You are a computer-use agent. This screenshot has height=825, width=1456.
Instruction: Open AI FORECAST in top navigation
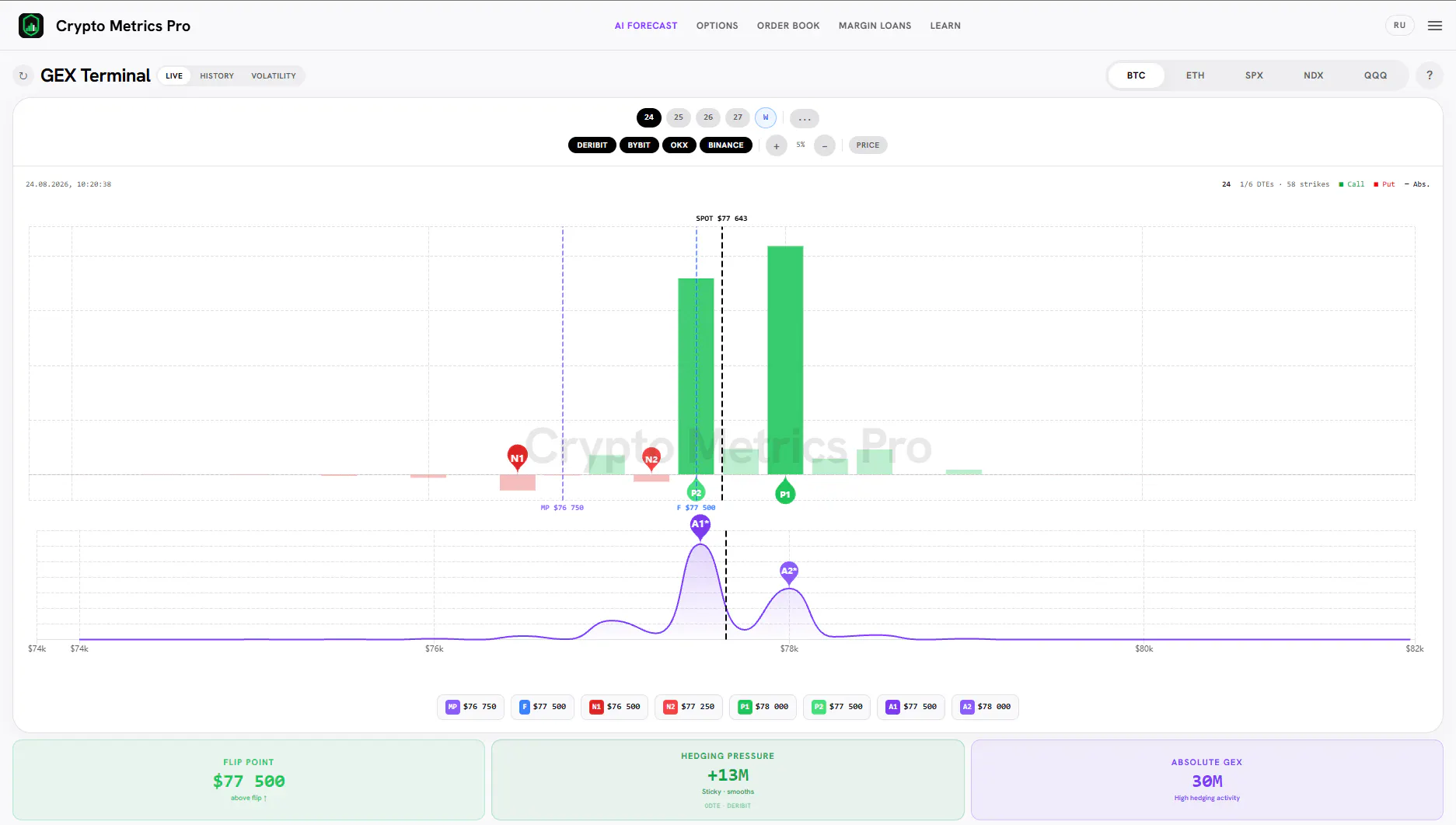coord(646,26)
